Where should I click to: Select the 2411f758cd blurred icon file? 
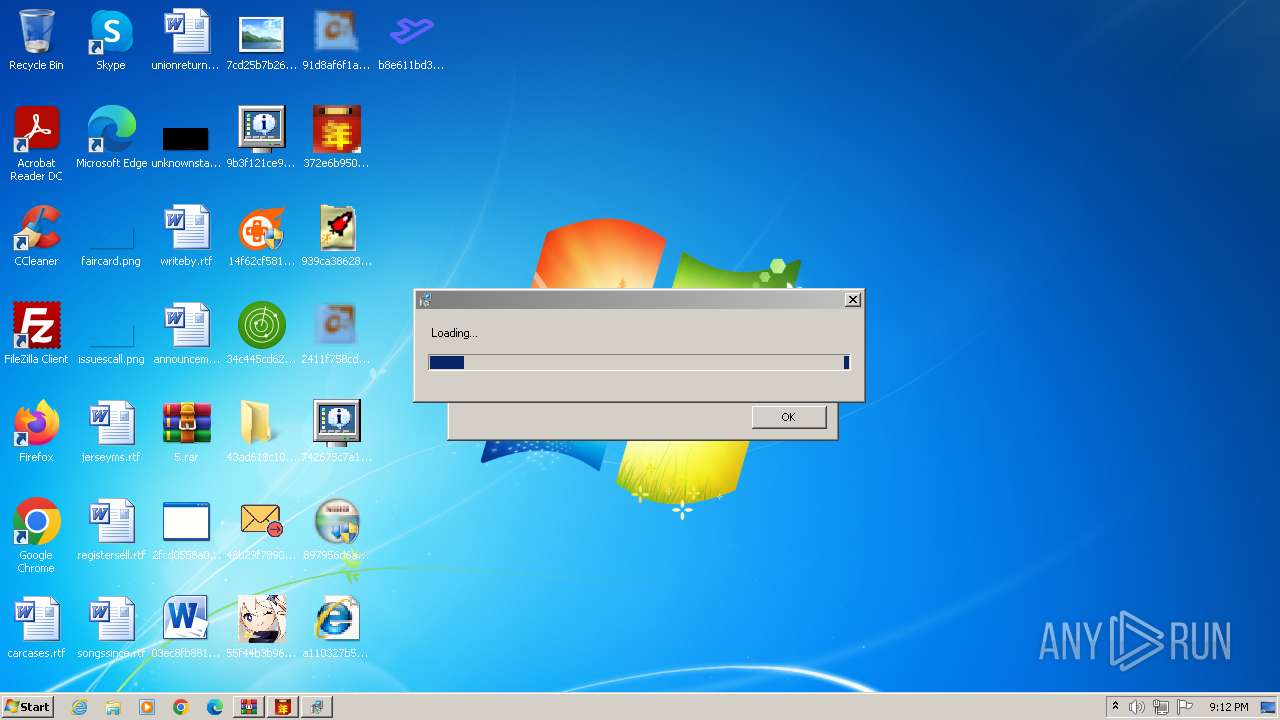pyautogui.click(x=336, y=335)
